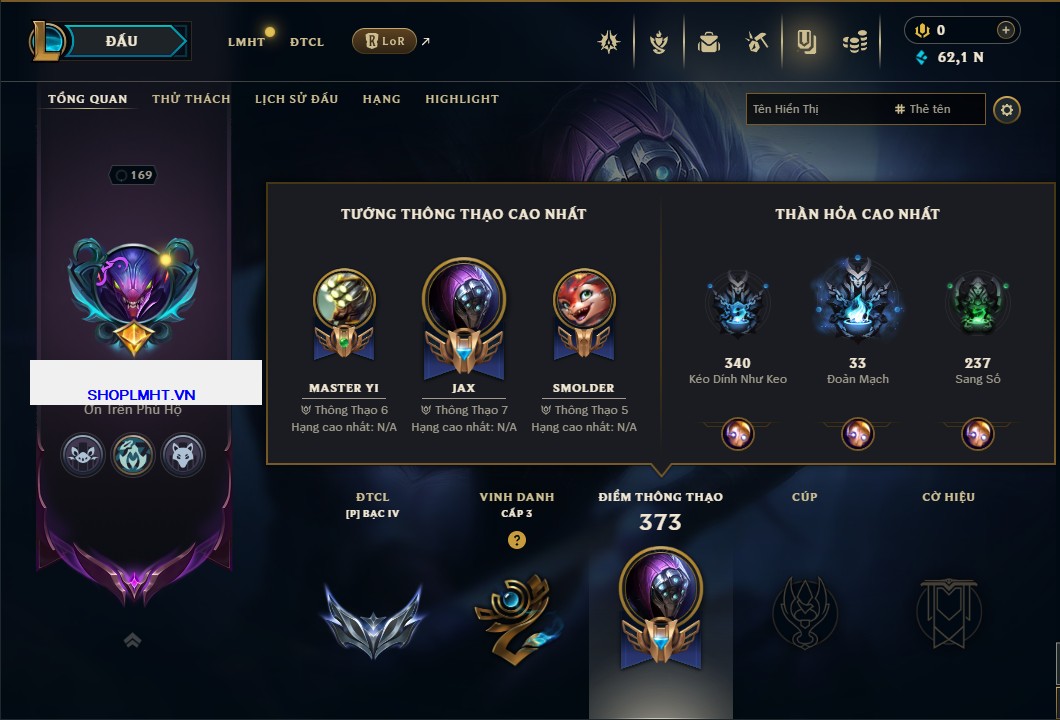1060x720 pixels.
Task: Open the Hạng tab
Action: click(x=381, y=99)
